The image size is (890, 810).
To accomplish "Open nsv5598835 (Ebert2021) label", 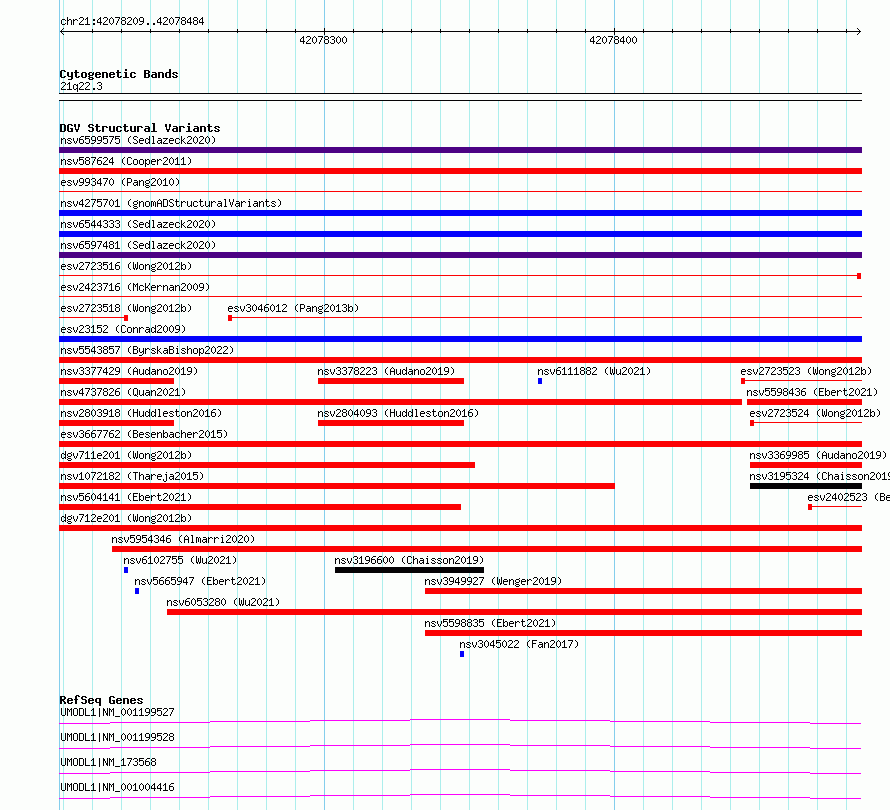I will coord(490,623).
